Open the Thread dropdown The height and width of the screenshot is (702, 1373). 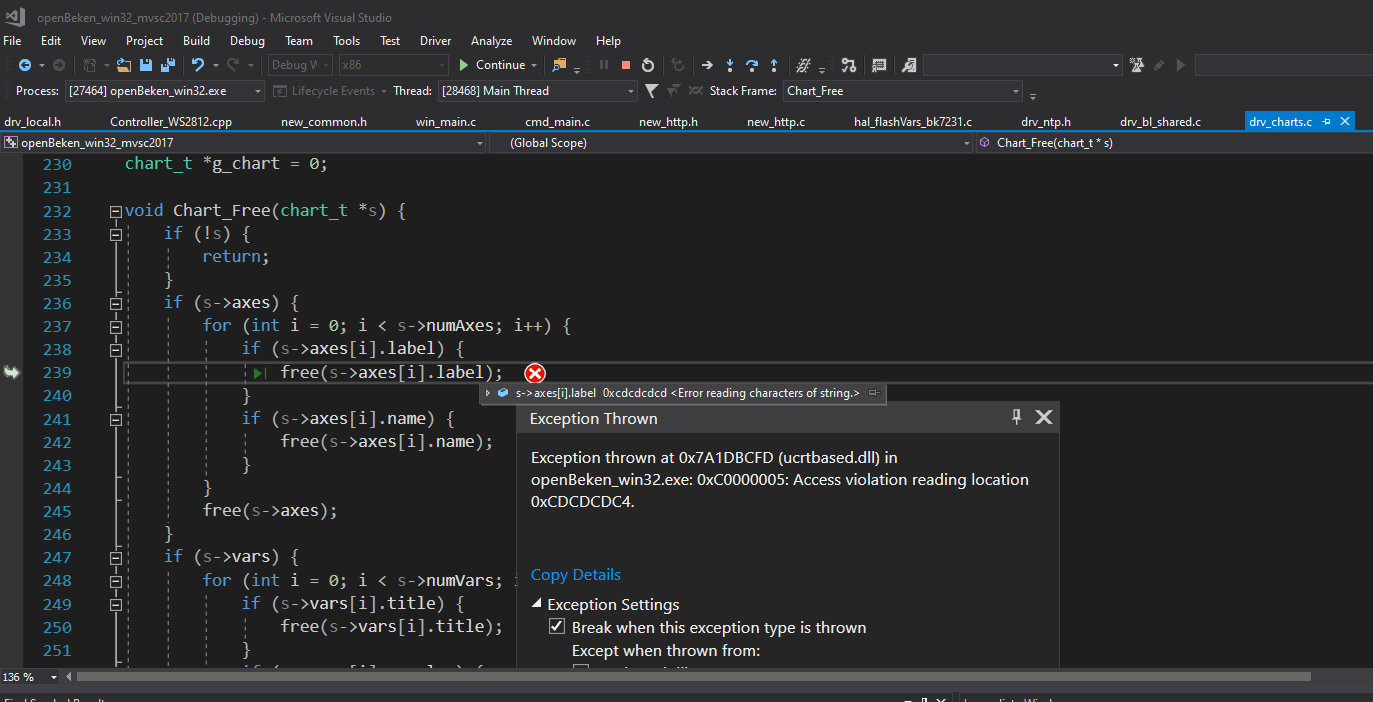(x=631, y=91)
